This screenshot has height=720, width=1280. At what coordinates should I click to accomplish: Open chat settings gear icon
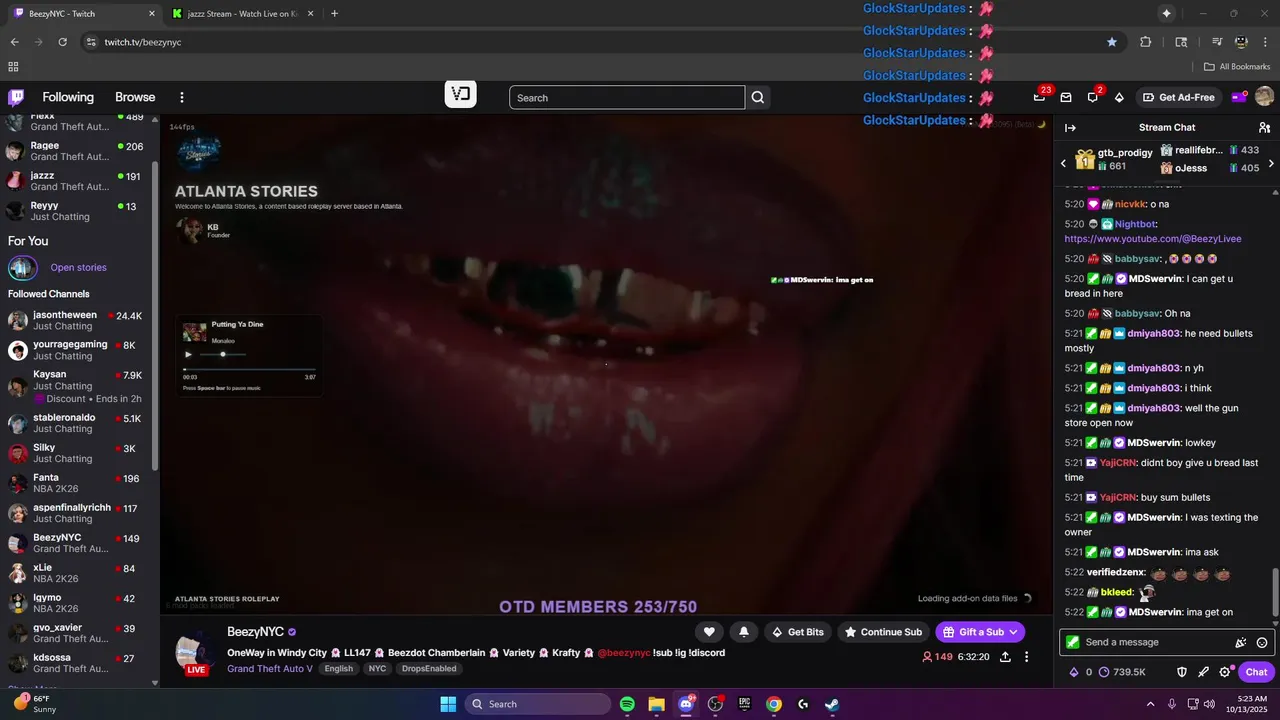click(1225, 672)
